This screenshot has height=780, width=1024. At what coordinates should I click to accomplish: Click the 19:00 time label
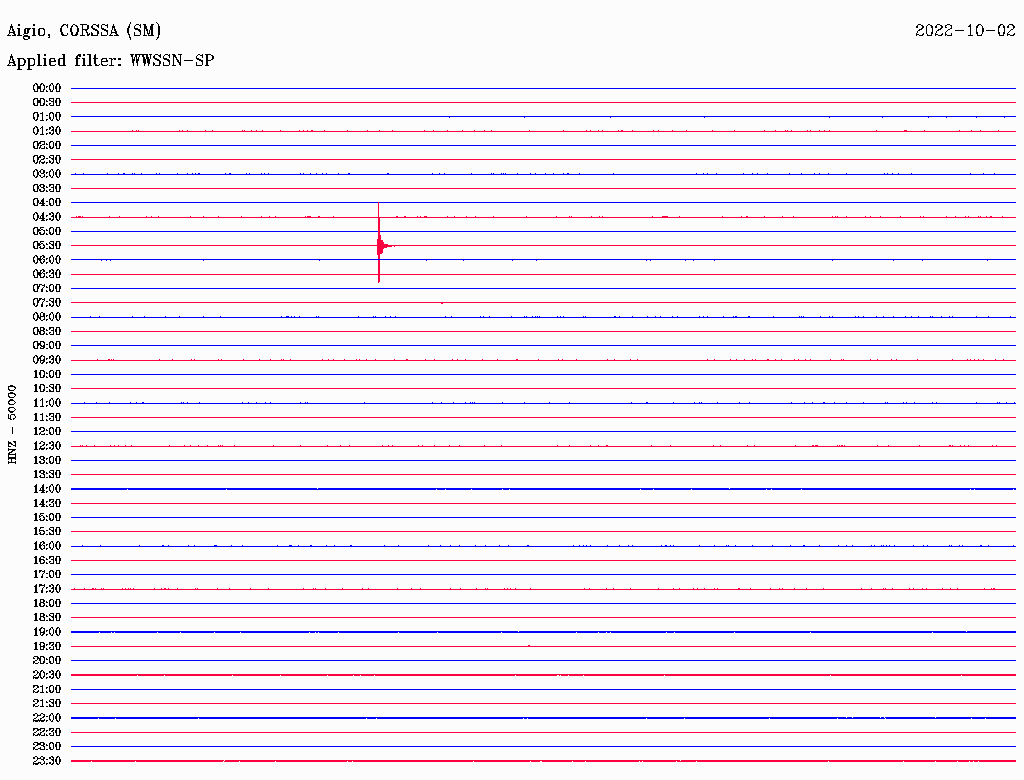(x=47, y=632)
